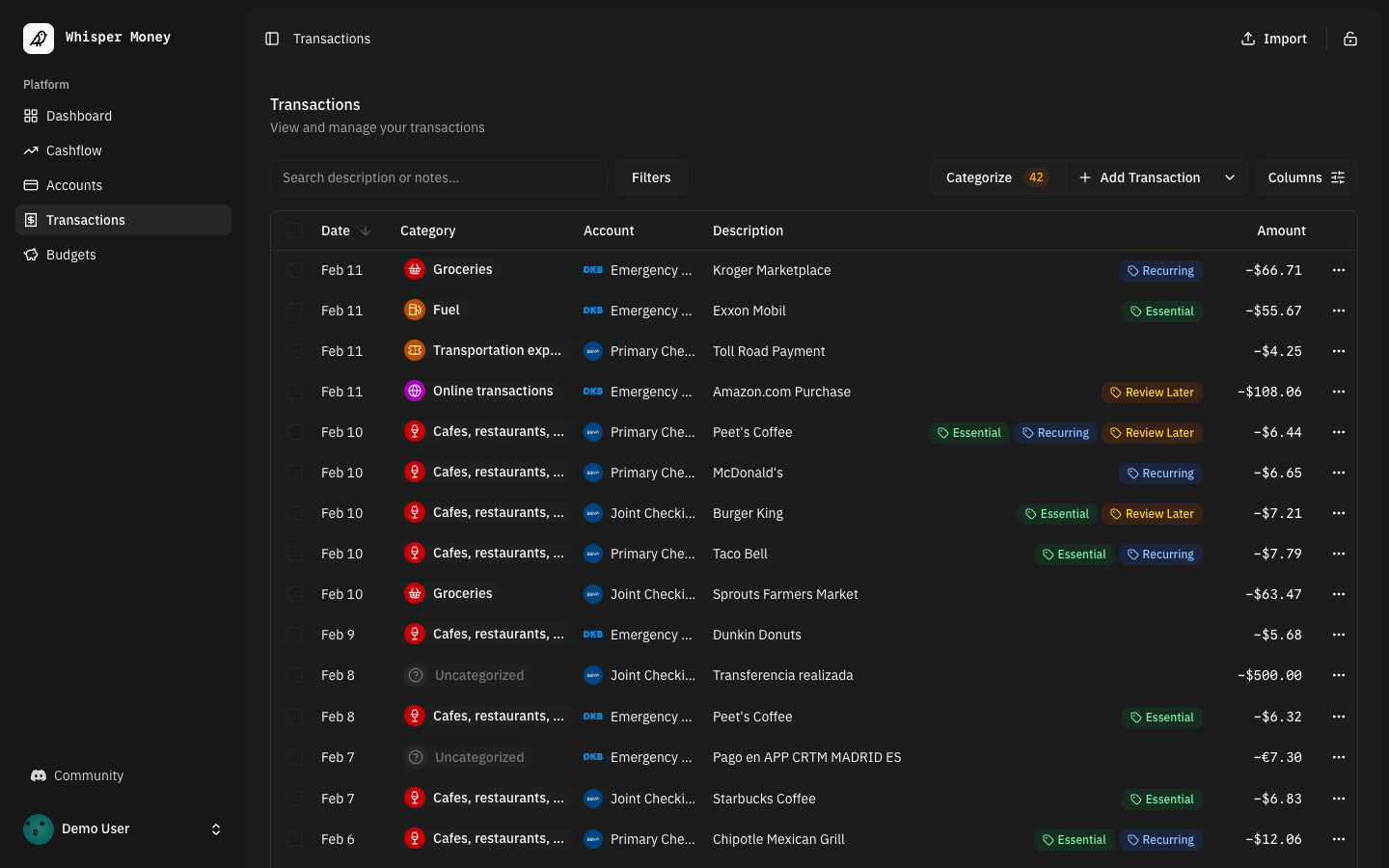1389x868 pixels.
Task: Check the select-all checkbox in the table header
Action: [x=294, y=231]
